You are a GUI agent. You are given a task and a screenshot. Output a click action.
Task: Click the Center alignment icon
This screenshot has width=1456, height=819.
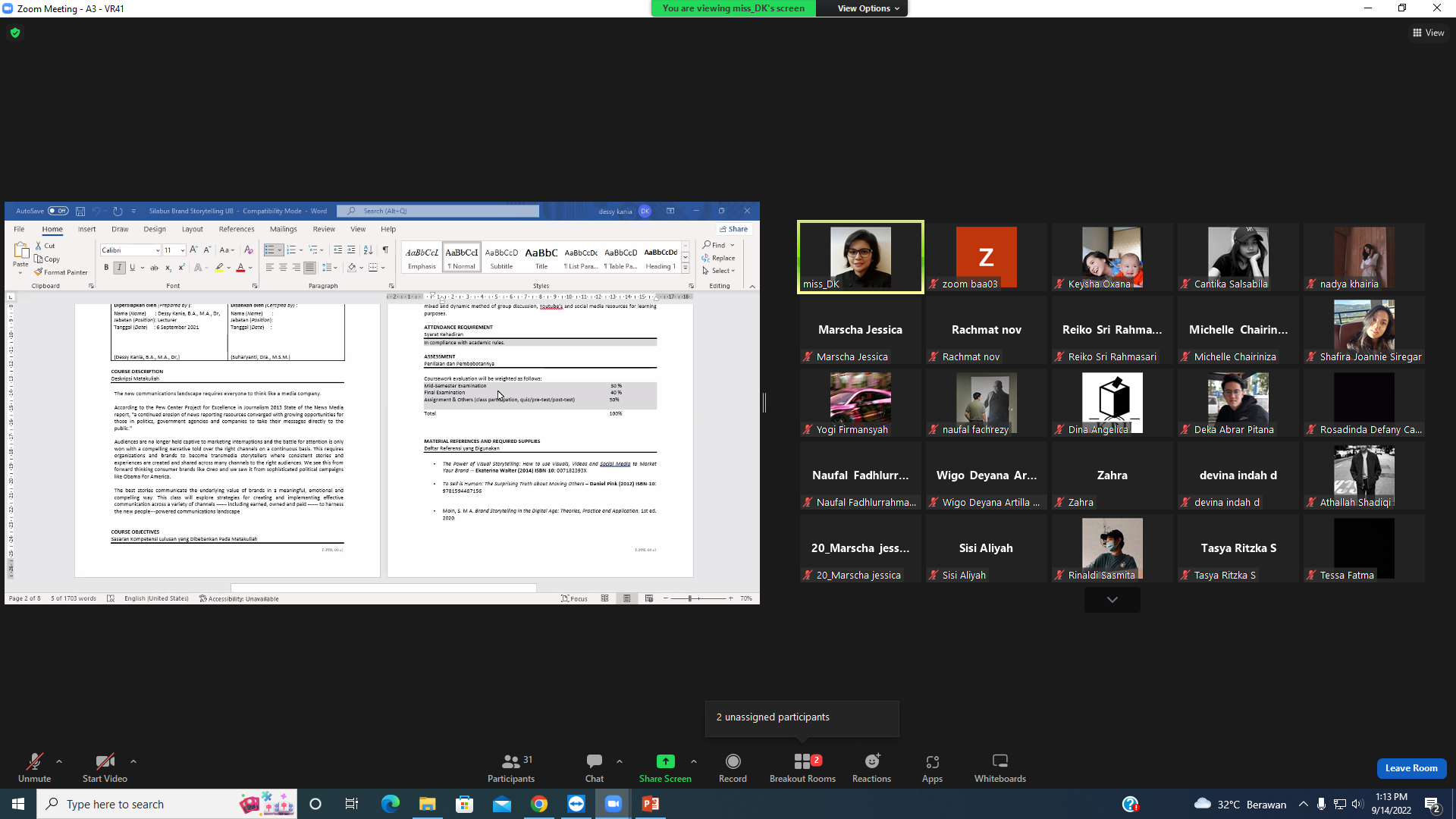[x=283, y=268]
